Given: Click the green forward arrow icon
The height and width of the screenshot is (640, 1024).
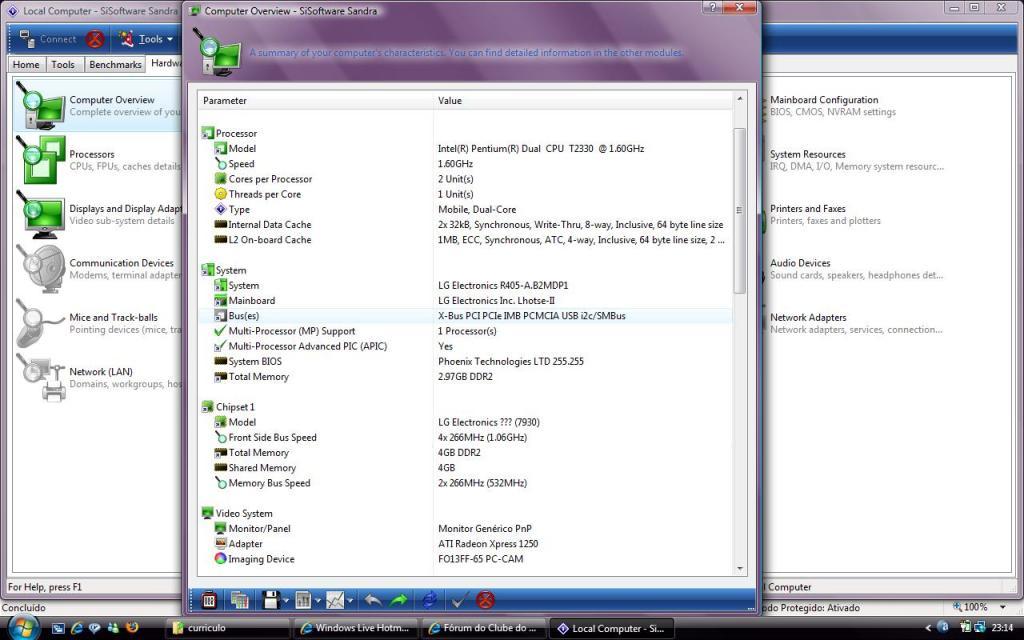Looking at the screenshot, I should pyautogui.click(x=398, y=600).
